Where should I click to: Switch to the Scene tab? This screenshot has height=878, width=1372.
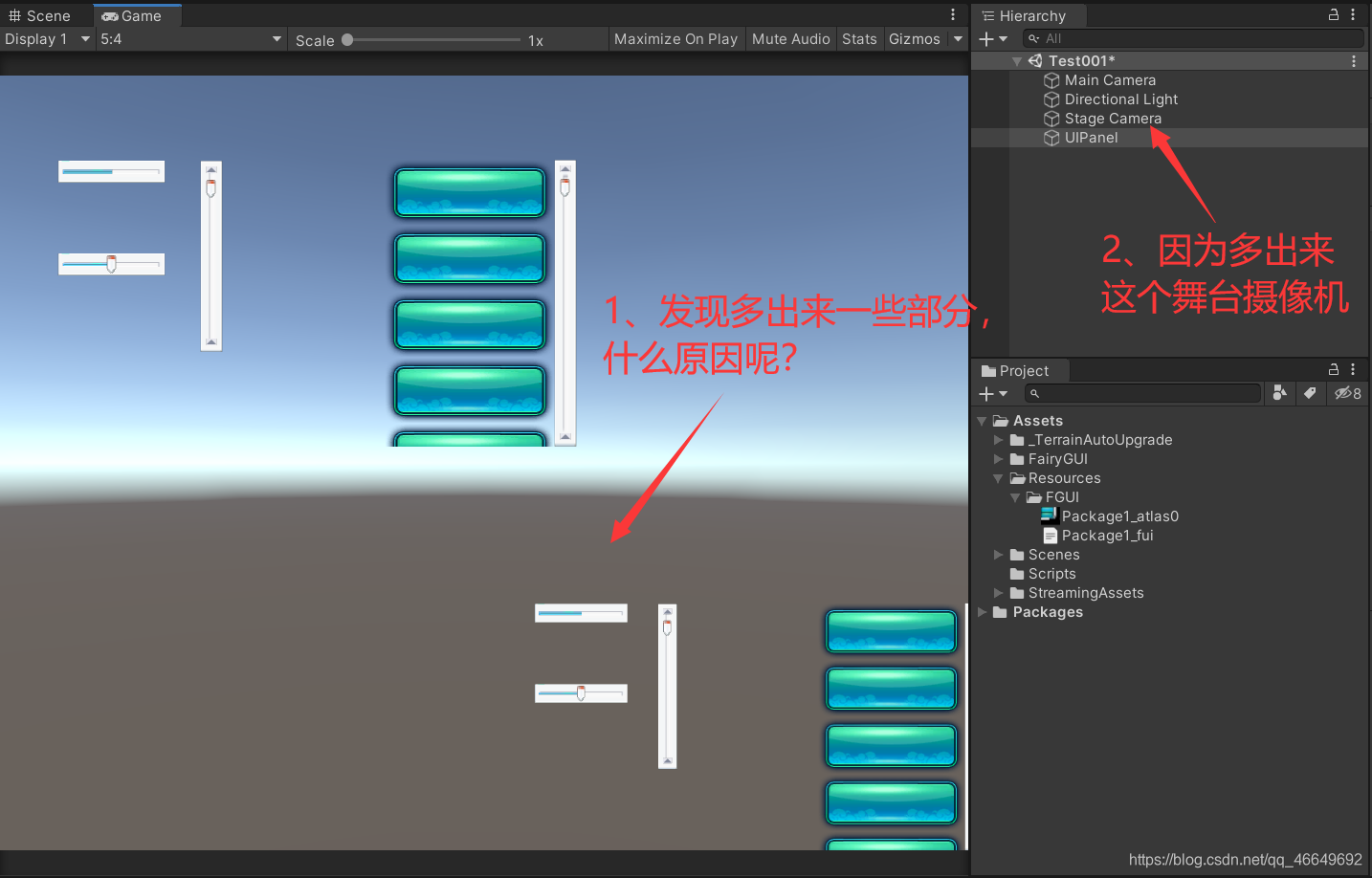[x=42, y=14]
